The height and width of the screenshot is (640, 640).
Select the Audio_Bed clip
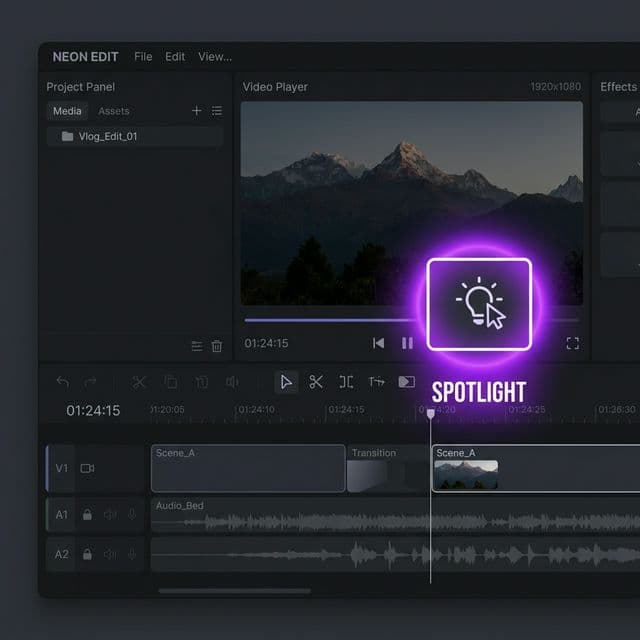point(396,515)
